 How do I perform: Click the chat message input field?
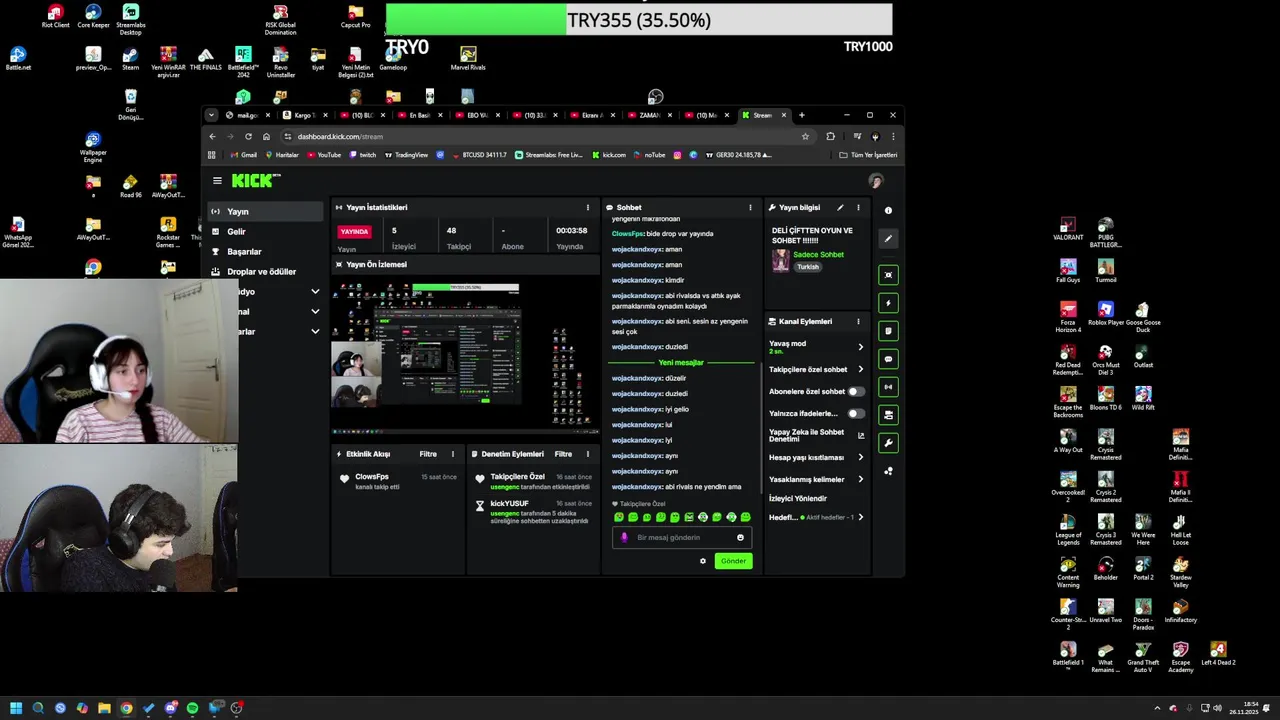coord(681,538)
